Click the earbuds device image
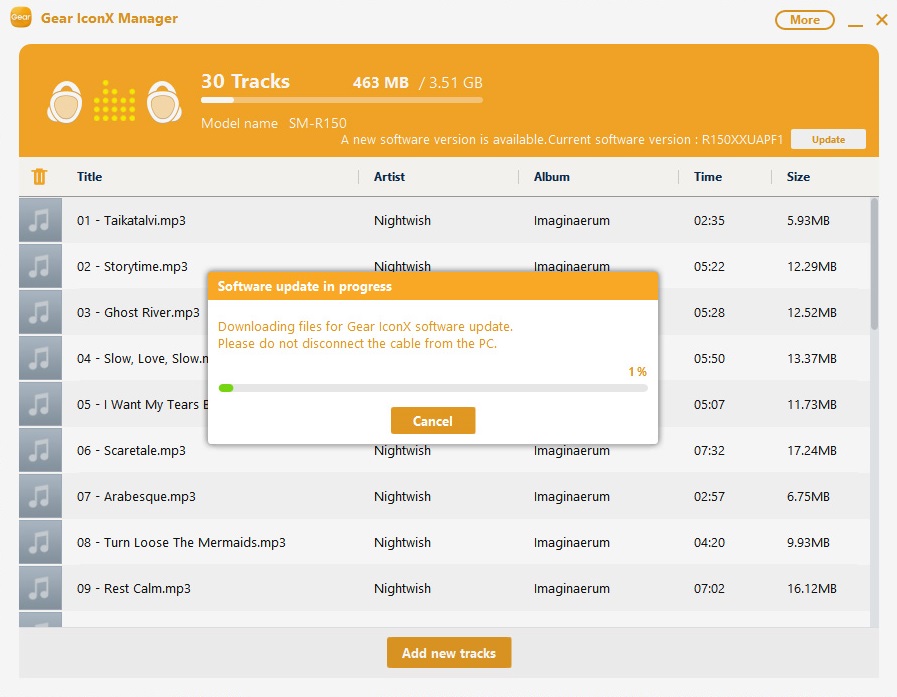Viewport: 897px width, 697px height. [113, 102]
